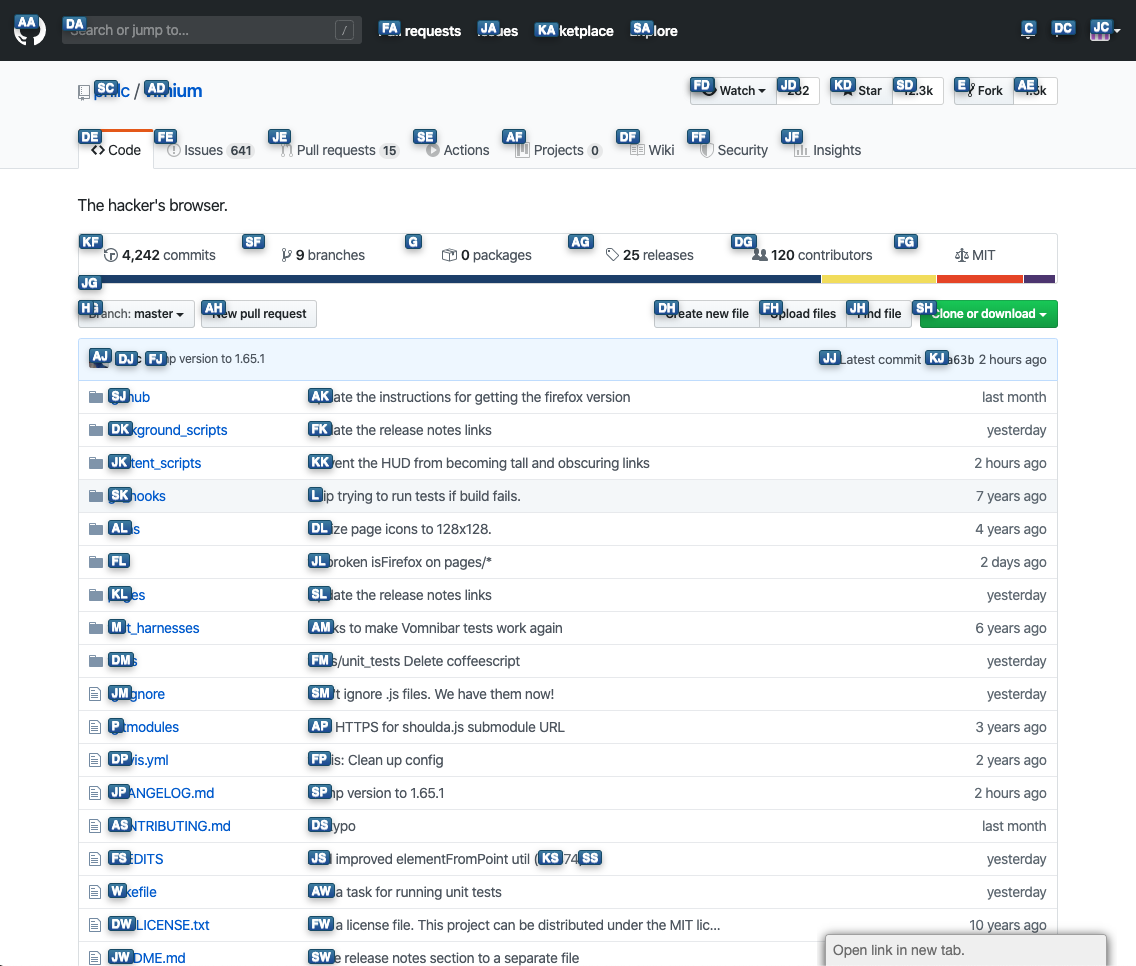This screenshot has width=1136, height=966.
Task: Switch to the Code tab
Action: point(116,150)
